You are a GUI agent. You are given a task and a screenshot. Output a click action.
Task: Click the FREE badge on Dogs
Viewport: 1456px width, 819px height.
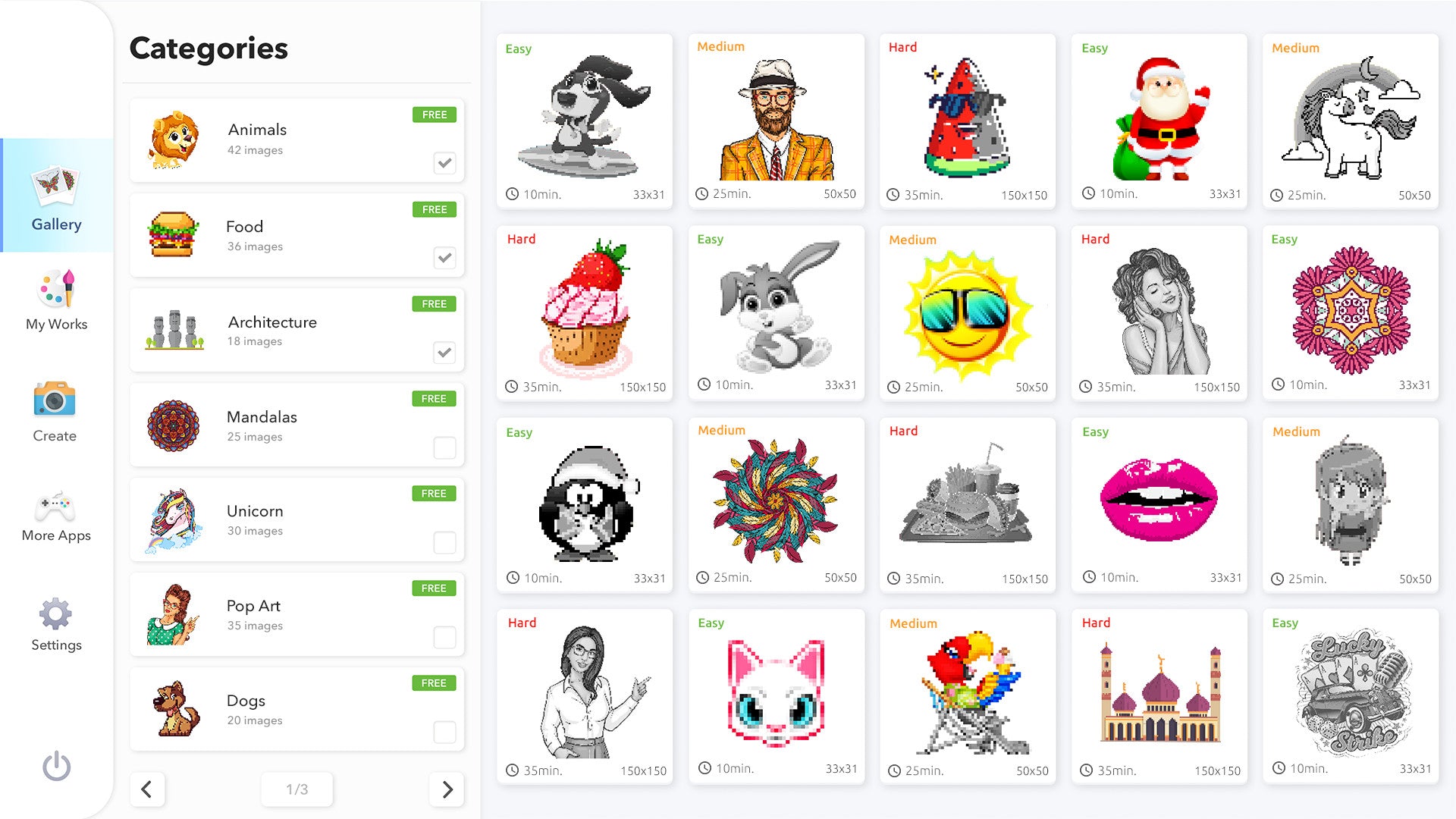point(434,683)
